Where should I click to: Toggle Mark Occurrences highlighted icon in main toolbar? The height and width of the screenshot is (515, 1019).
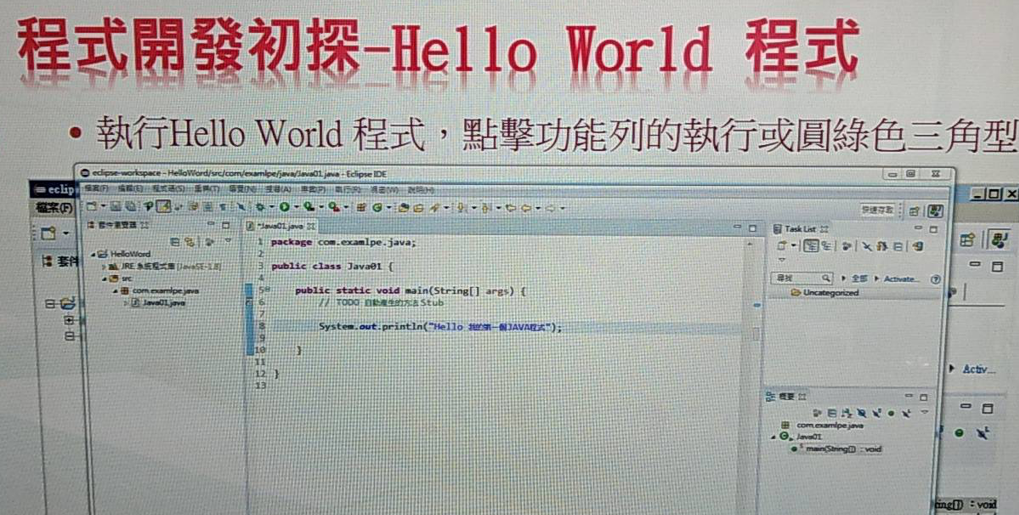pyautogui.click(x=162, y=207)
